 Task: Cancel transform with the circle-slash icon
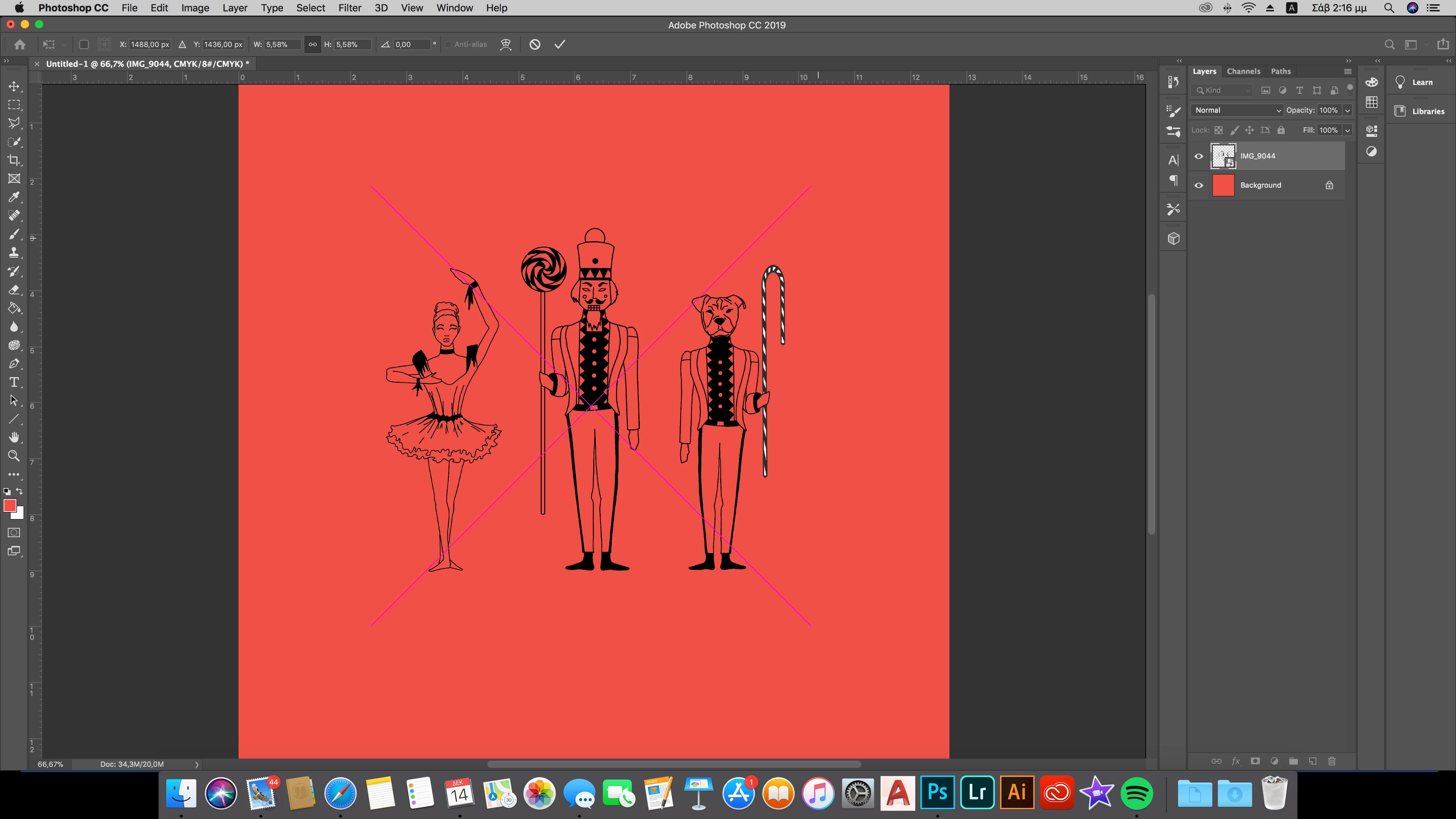[535, 45]
